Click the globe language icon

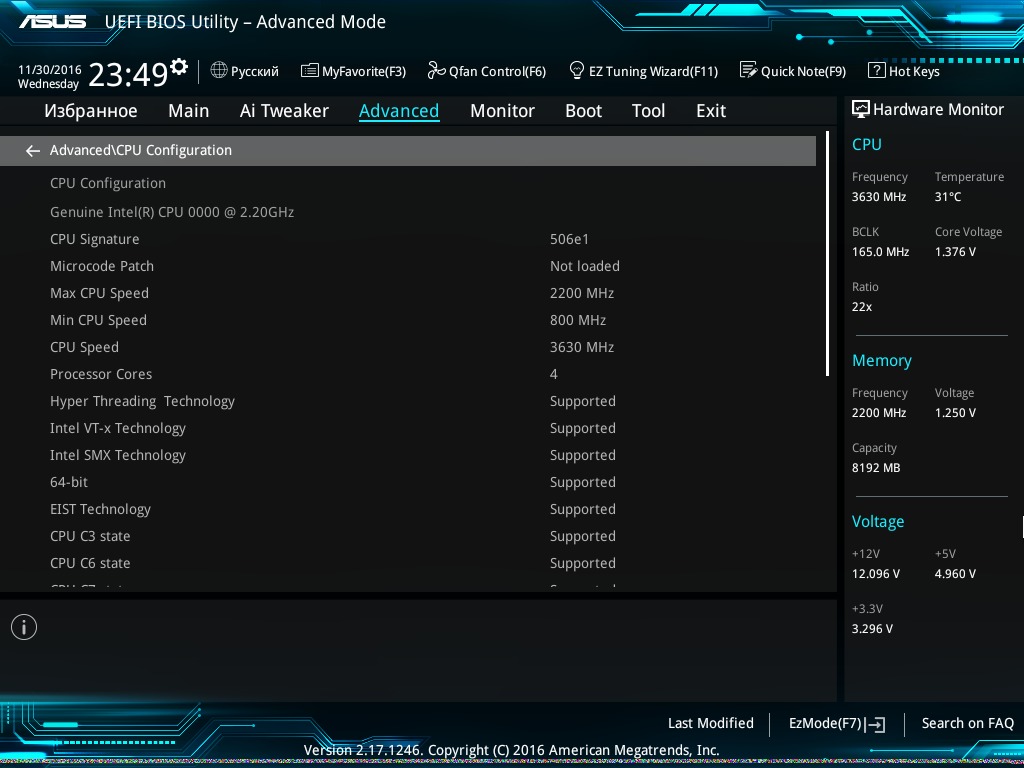coord(219,70)
